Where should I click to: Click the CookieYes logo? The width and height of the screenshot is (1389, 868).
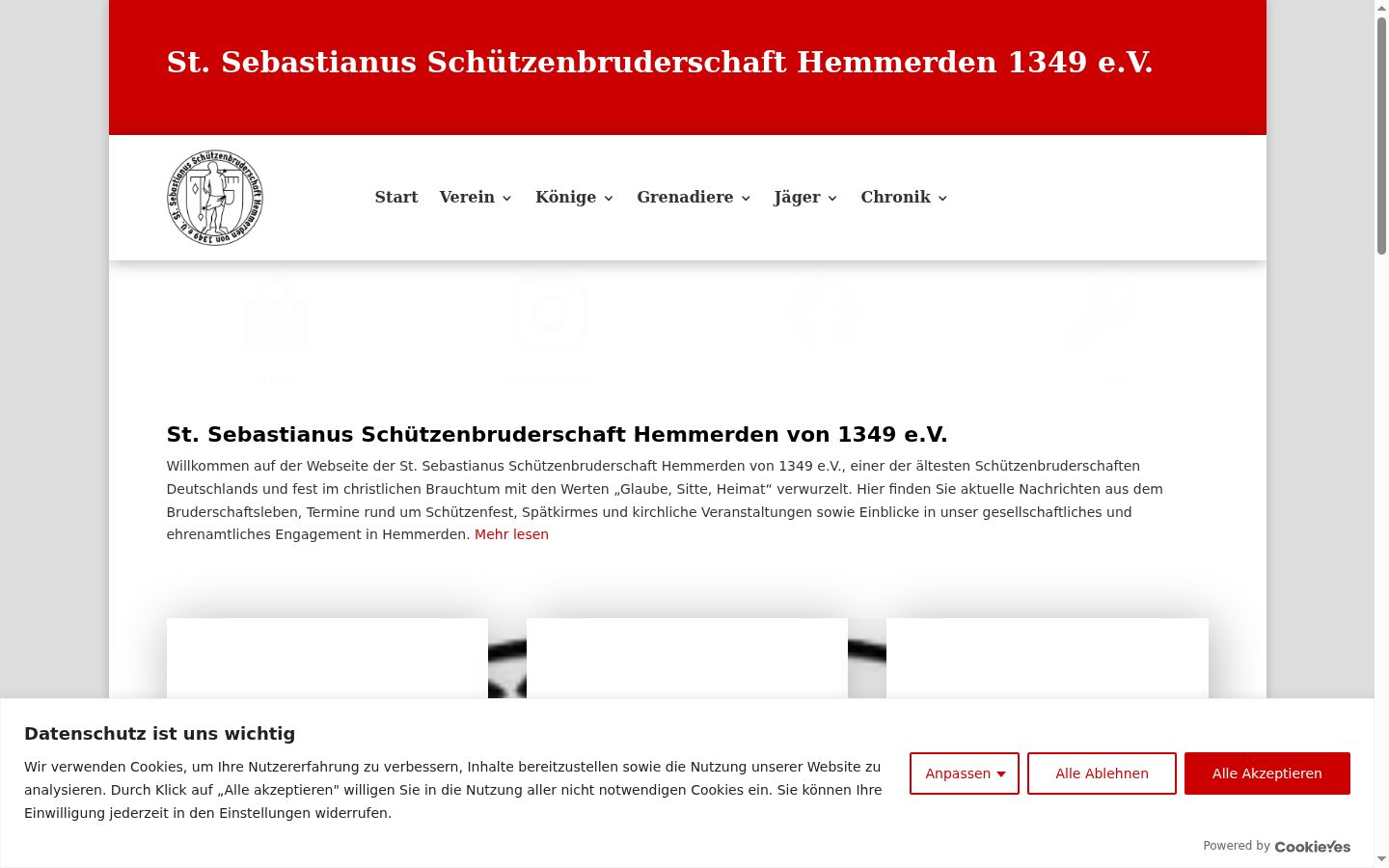1313,847
